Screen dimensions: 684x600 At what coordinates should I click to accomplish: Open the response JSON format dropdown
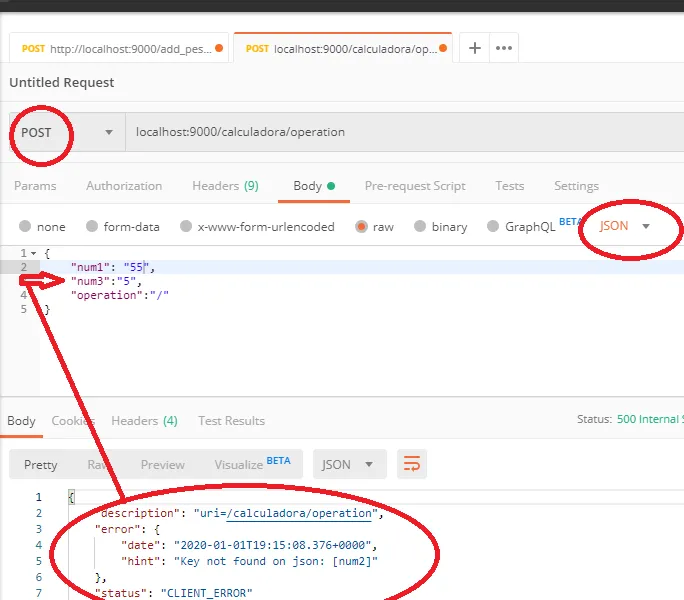pos(349,464)
